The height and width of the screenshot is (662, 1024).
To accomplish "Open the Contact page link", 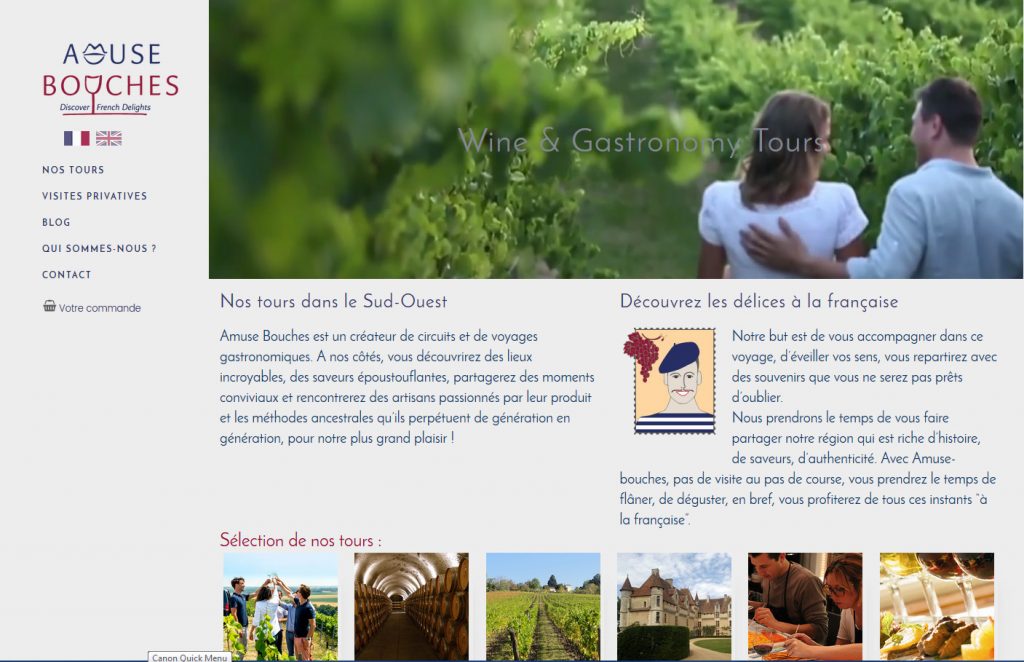I will click(67, 275).
